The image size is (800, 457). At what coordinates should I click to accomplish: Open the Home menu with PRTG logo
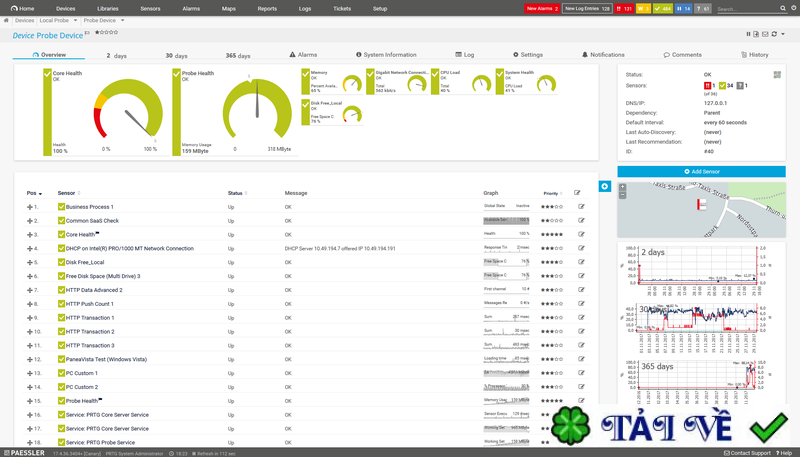tap(22, 9)
